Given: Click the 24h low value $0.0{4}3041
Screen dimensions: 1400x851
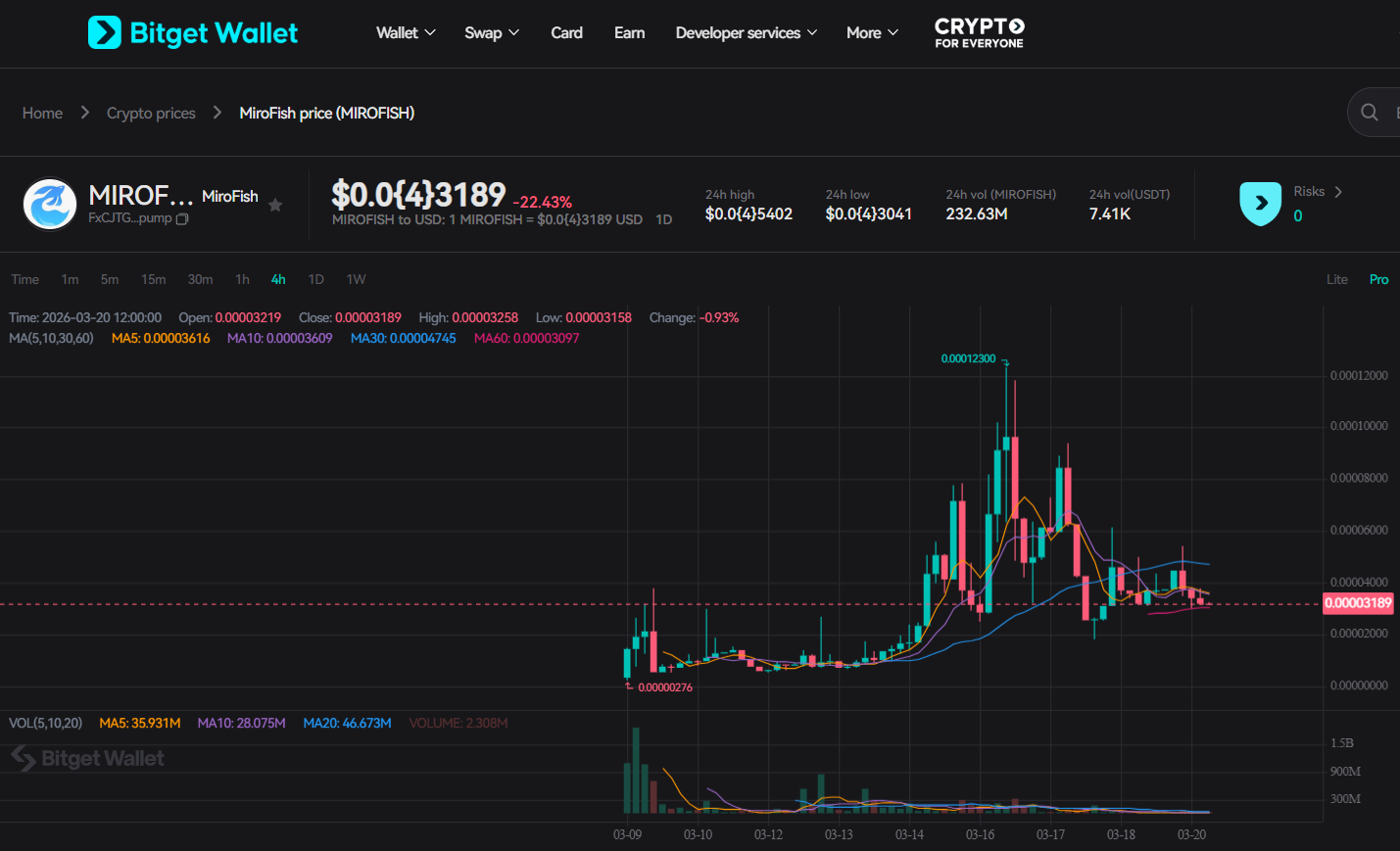Looking at the screenshot, I should [x=869, y=213].
